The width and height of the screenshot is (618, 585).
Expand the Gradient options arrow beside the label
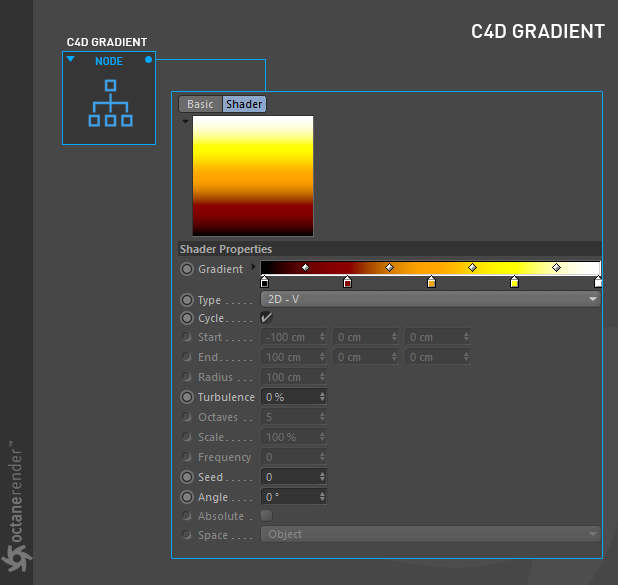tap(253, 267)
